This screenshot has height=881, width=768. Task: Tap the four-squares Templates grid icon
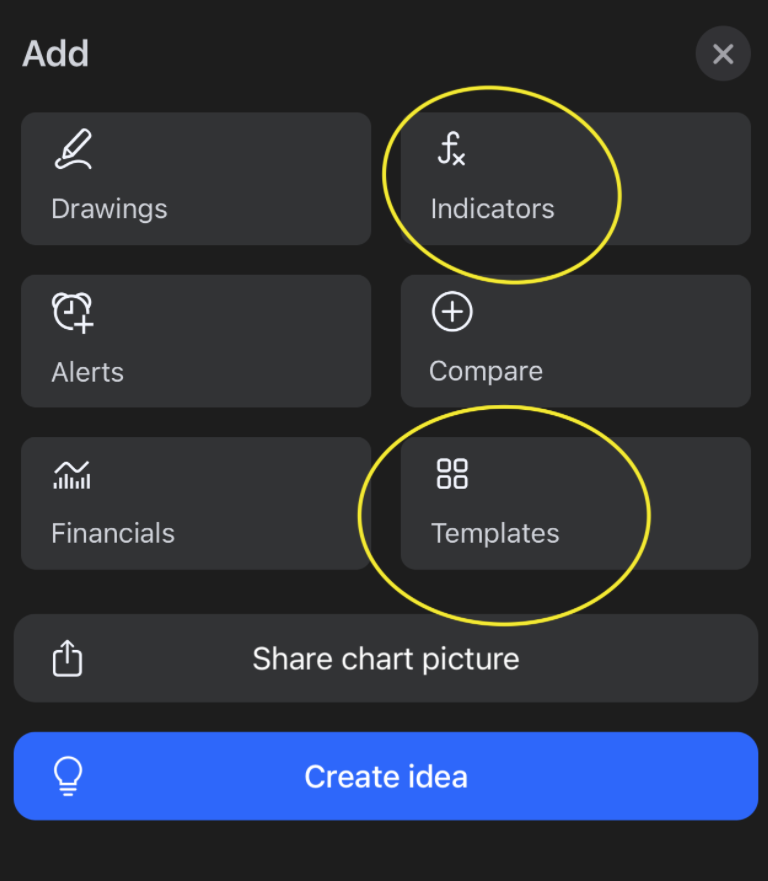click(x=452, y=474)
